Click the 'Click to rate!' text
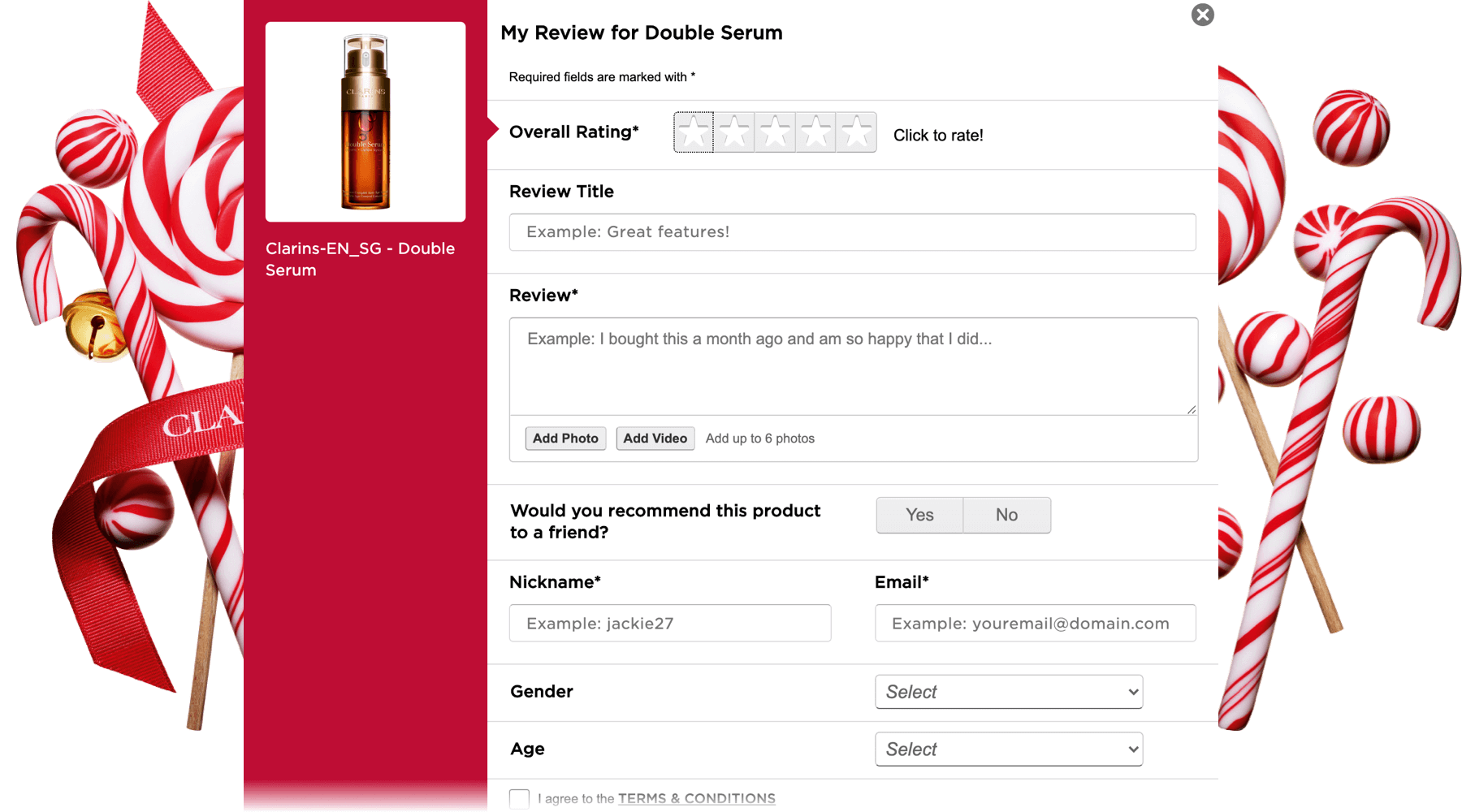The width and height of the screenshot is (1462, 812). (938, 136)
